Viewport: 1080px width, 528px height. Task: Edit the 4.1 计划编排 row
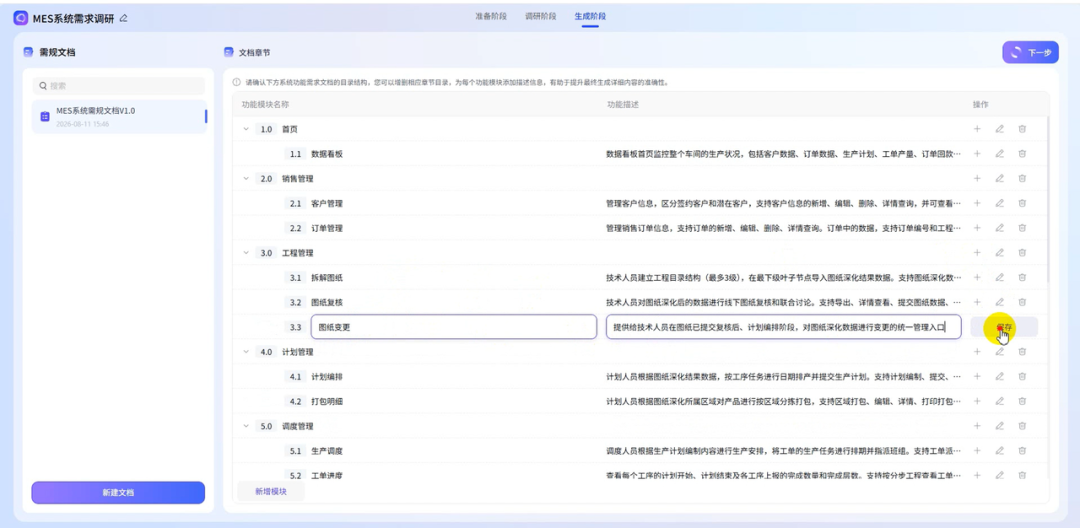point(999,377)
